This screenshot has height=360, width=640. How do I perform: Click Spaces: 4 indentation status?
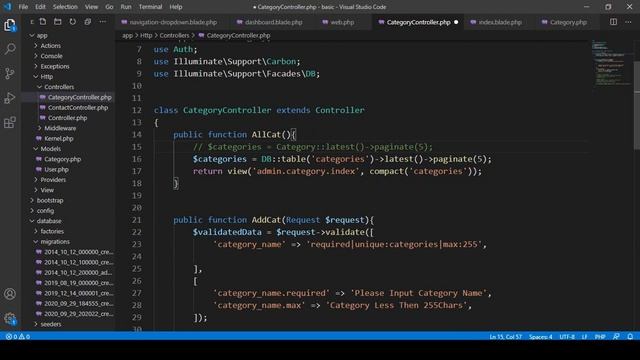(x=540, y=337)
